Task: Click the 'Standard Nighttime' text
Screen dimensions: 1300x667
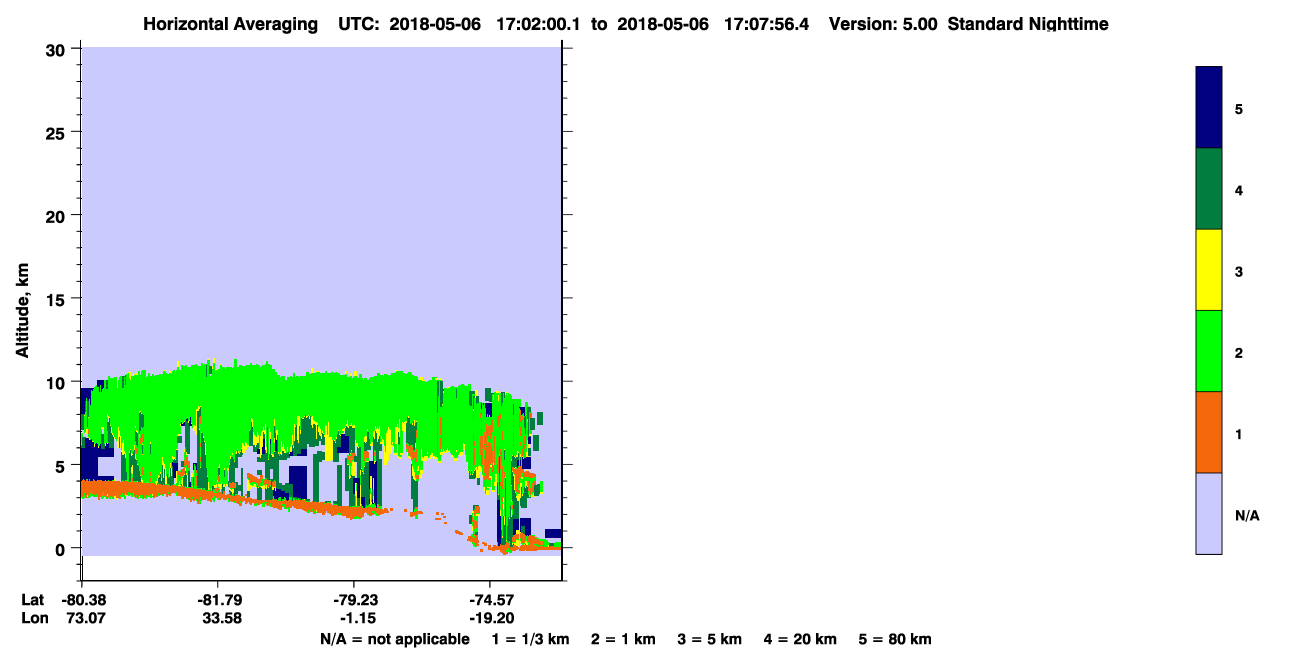Action: (1028, 24)
